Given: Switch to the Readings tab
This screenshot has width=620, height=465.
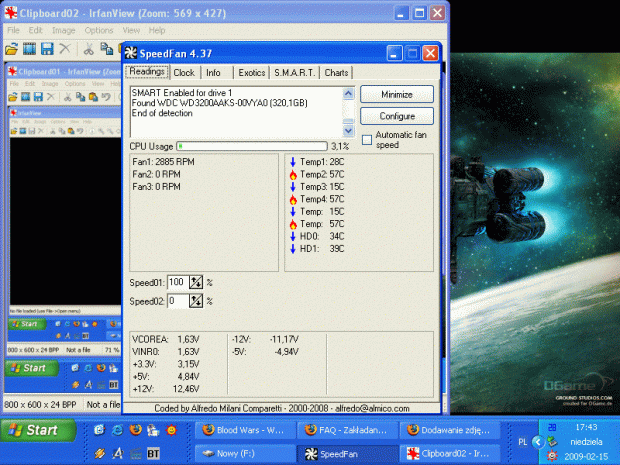Looking at the screenshot, I should click(147, 72).
